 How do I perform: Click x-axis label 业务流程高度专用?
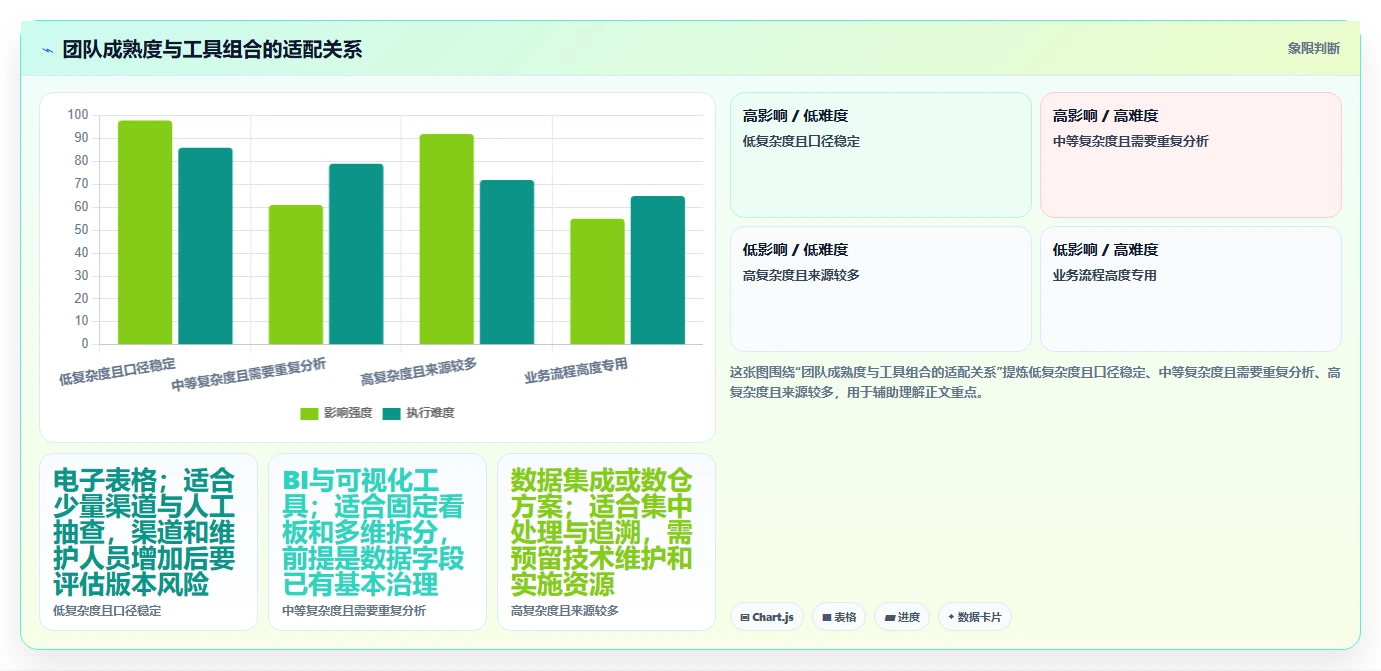click(x=576, y=371)
